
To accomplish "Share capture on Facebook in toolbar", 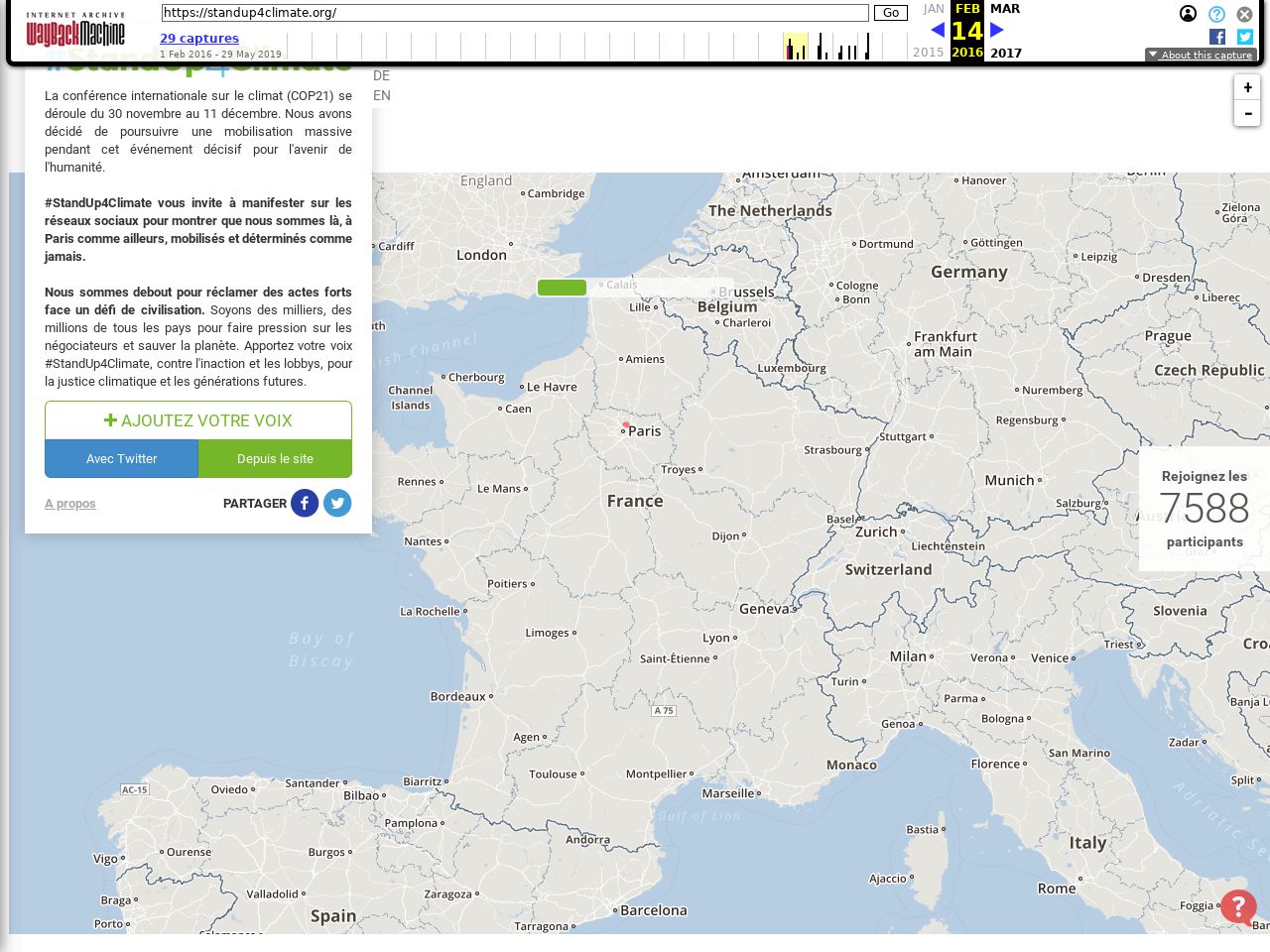I will tap(1217, 37).
